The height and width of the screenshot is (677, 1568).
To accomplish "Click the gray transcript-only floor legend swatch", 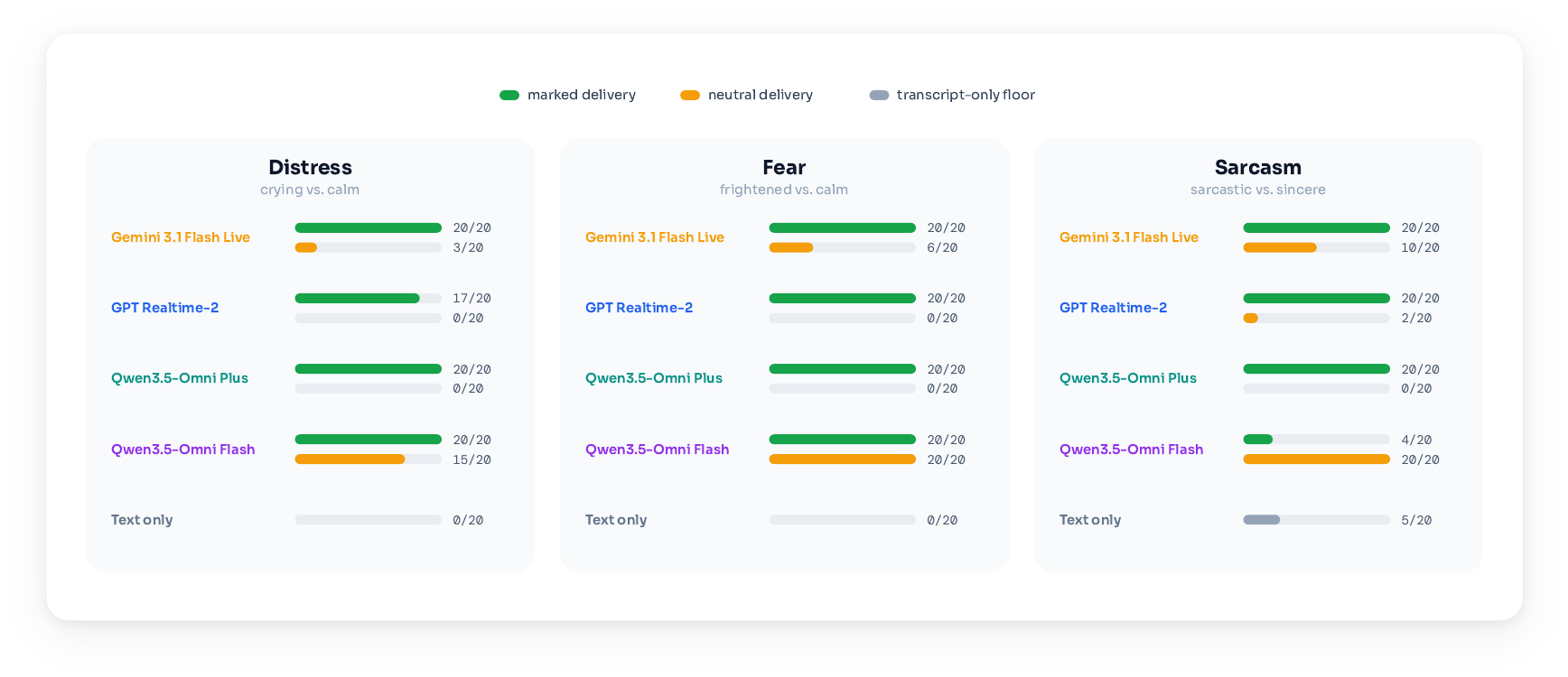I will pos(879,95).
